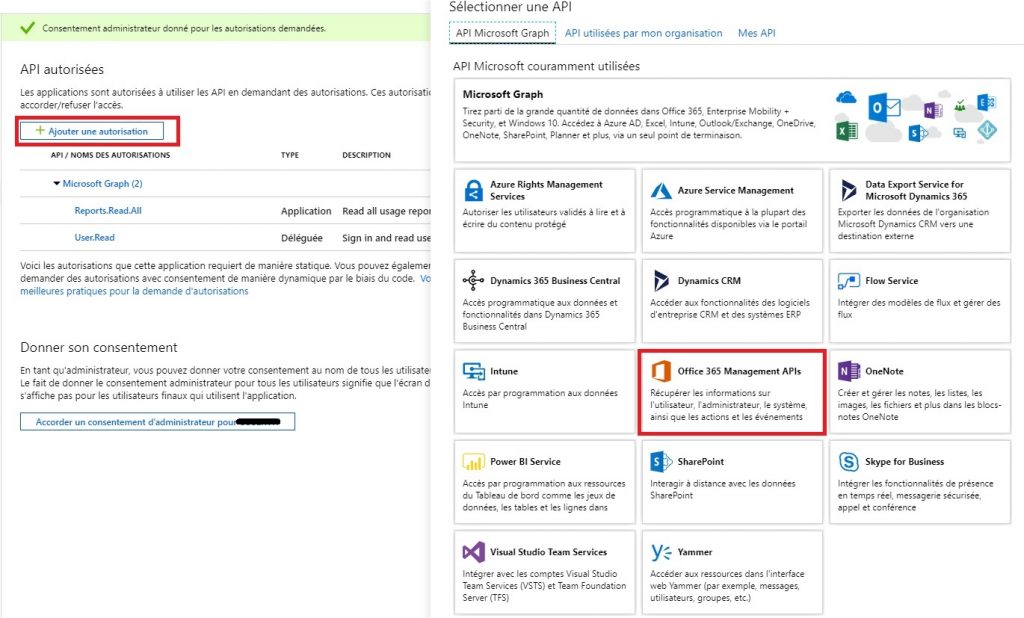This screenshot has height=618, width=1024.
Task: Click the Yammer icon
Action: click(x=661, y=552)
